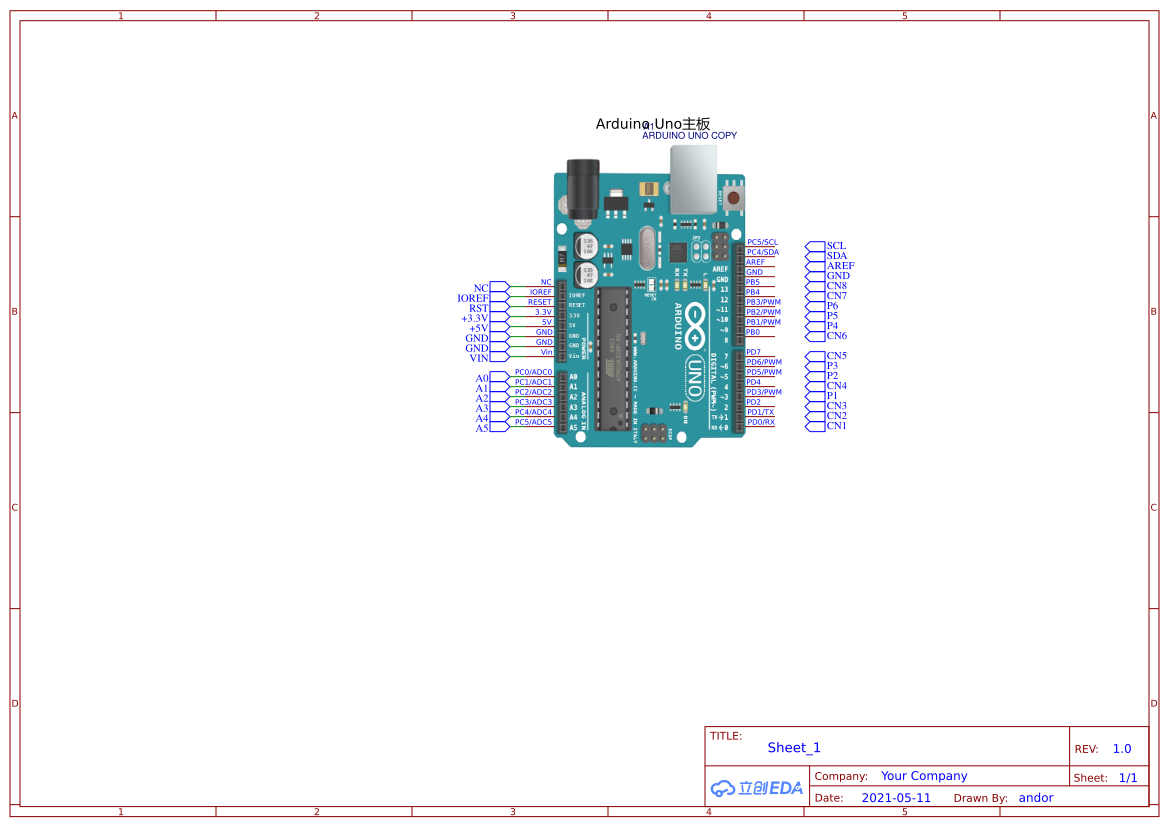Click the PD4 pin label
The image size is (1169, 827).
[754, 382]
